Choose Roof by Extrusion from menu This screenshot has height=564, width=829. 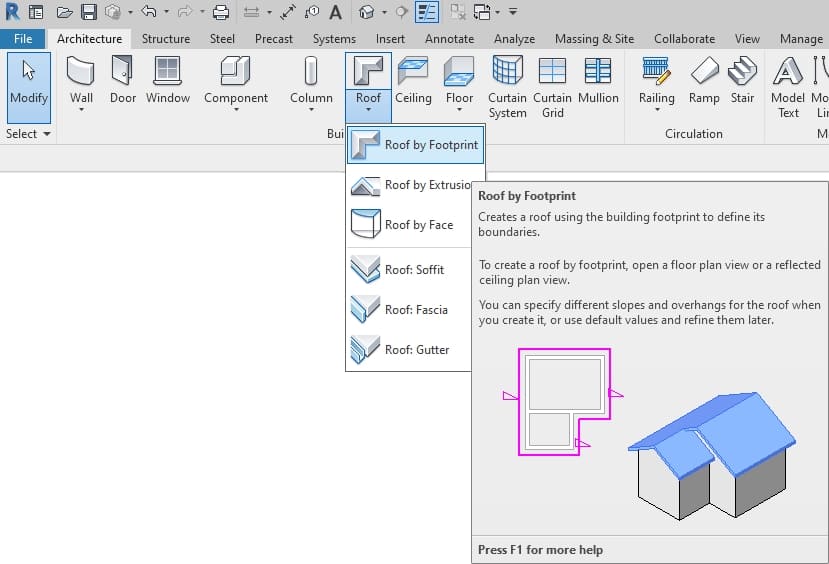(x=409, y=185)
